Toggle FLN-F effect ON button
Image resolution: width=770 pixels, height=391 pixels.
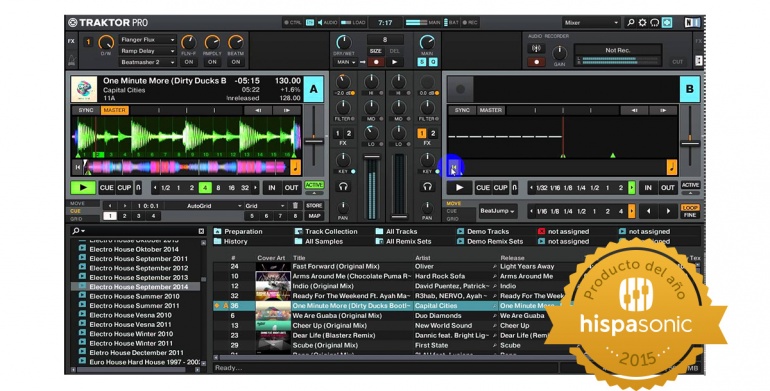[189, 62]
